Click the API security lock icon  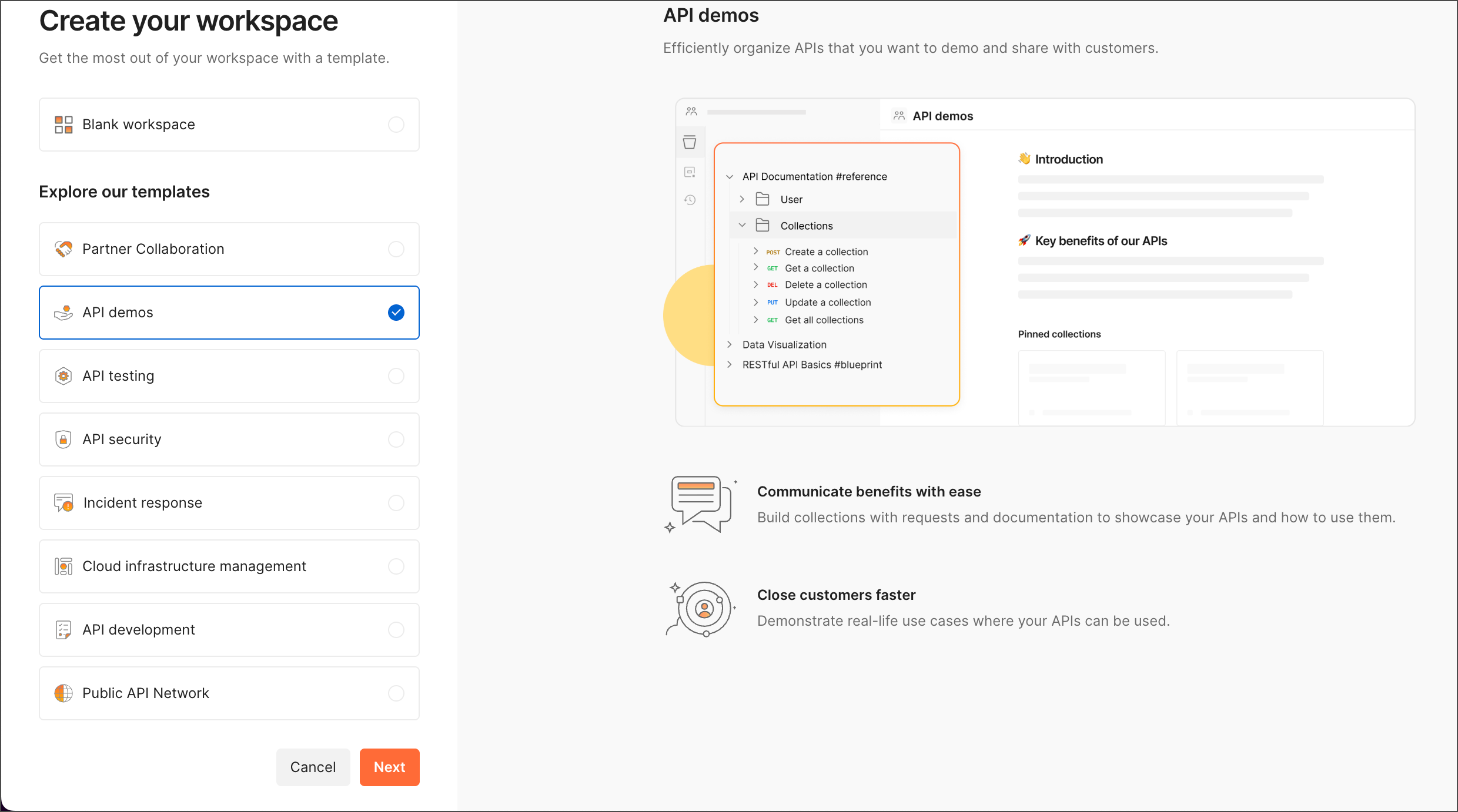(63, 439)
